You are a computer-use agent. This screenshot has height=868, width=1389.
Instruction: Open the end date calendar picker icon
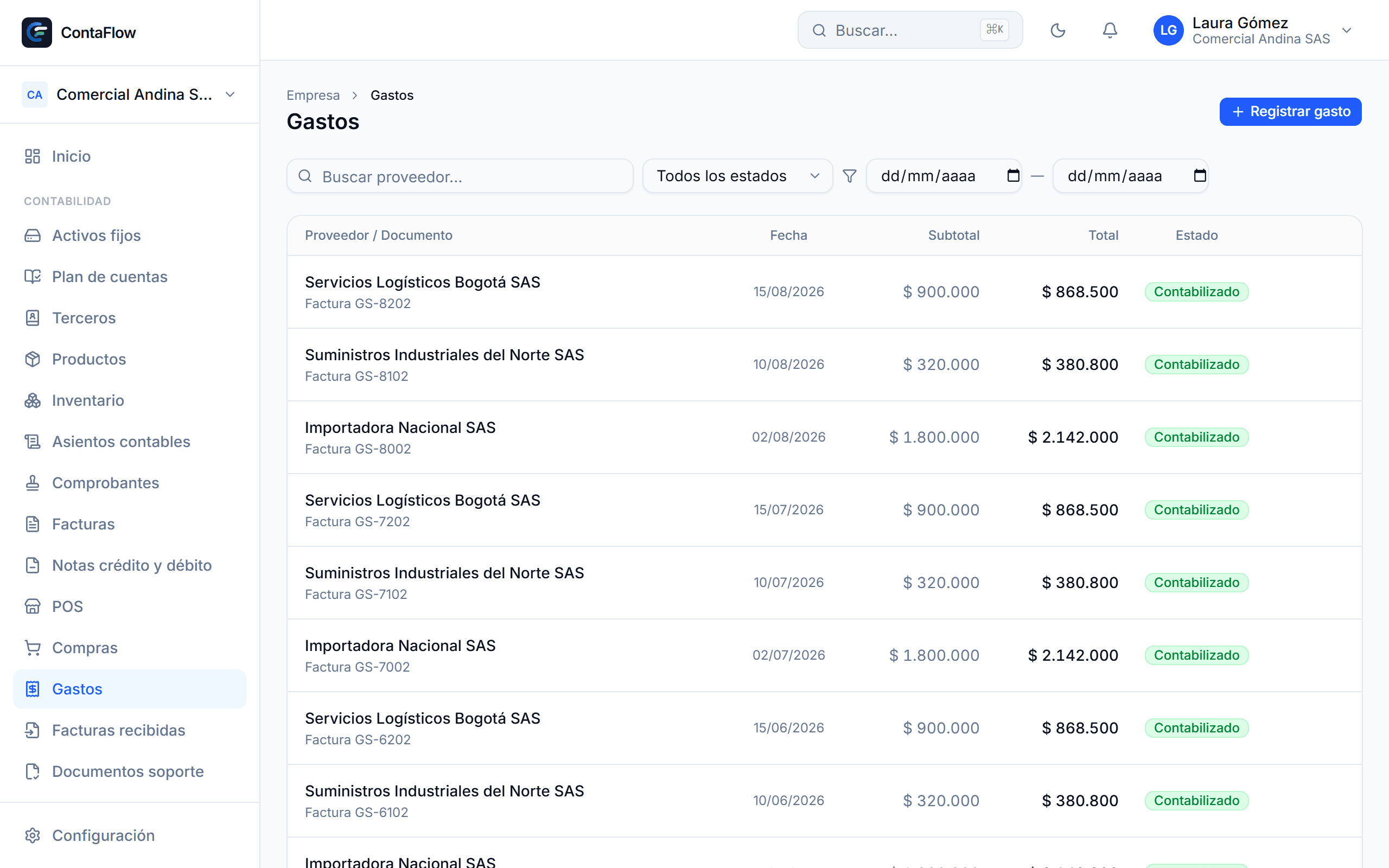1200,176
